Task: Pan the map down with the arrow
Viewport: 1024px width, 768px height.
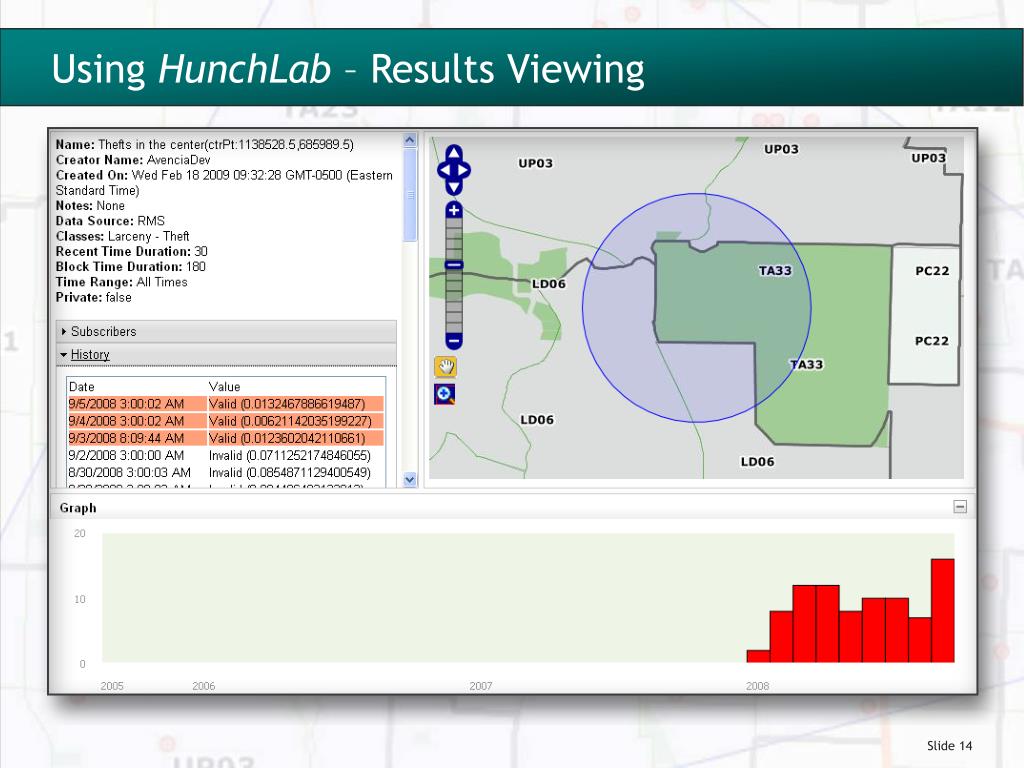Action: [454, 187]
